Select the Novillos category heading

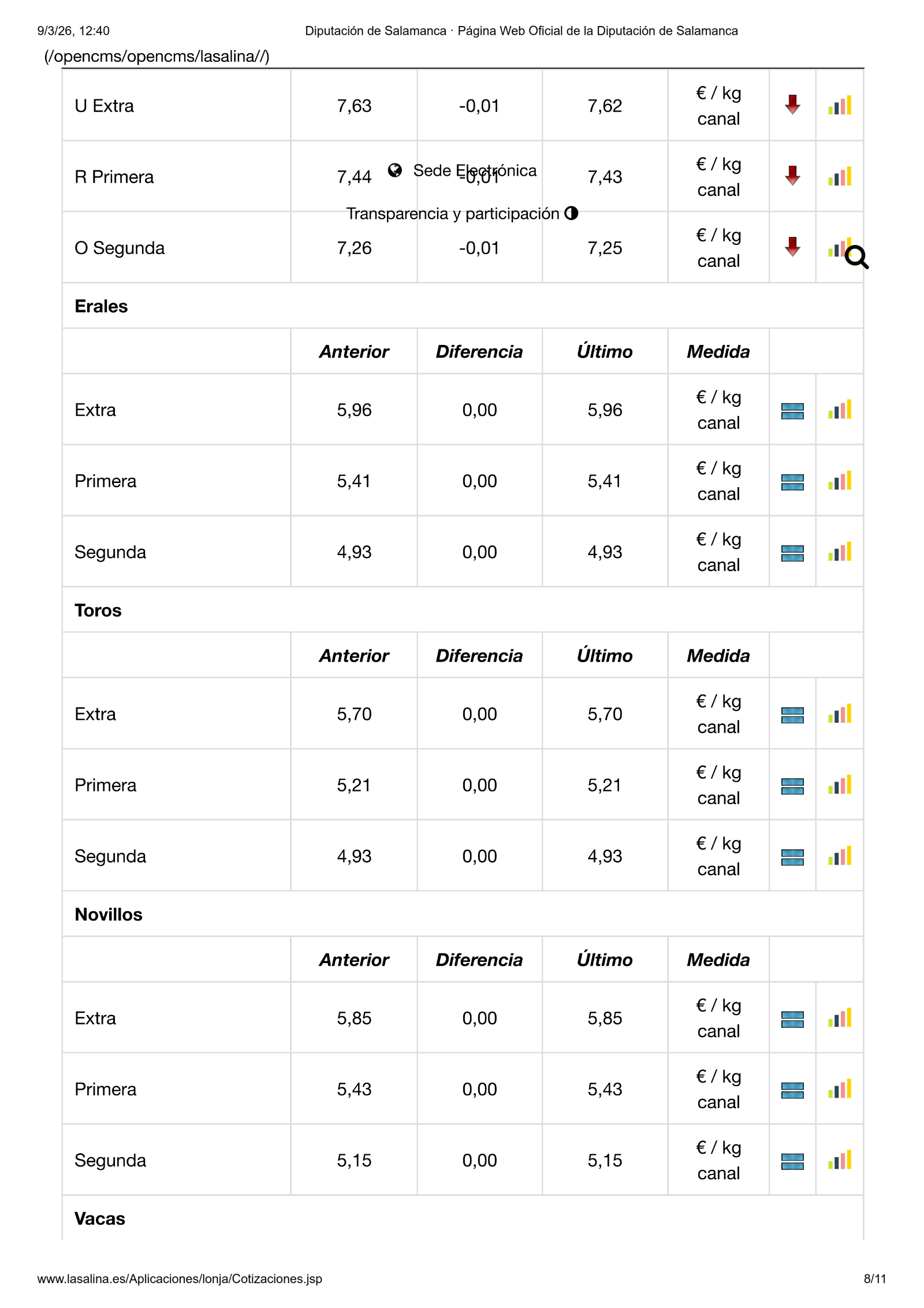pos(109,914)
